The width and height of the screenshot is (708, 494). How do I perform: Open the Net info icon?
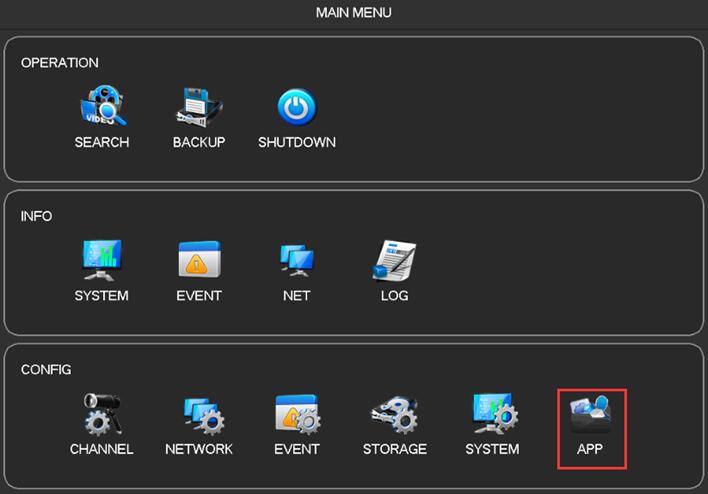pos(296,261)
